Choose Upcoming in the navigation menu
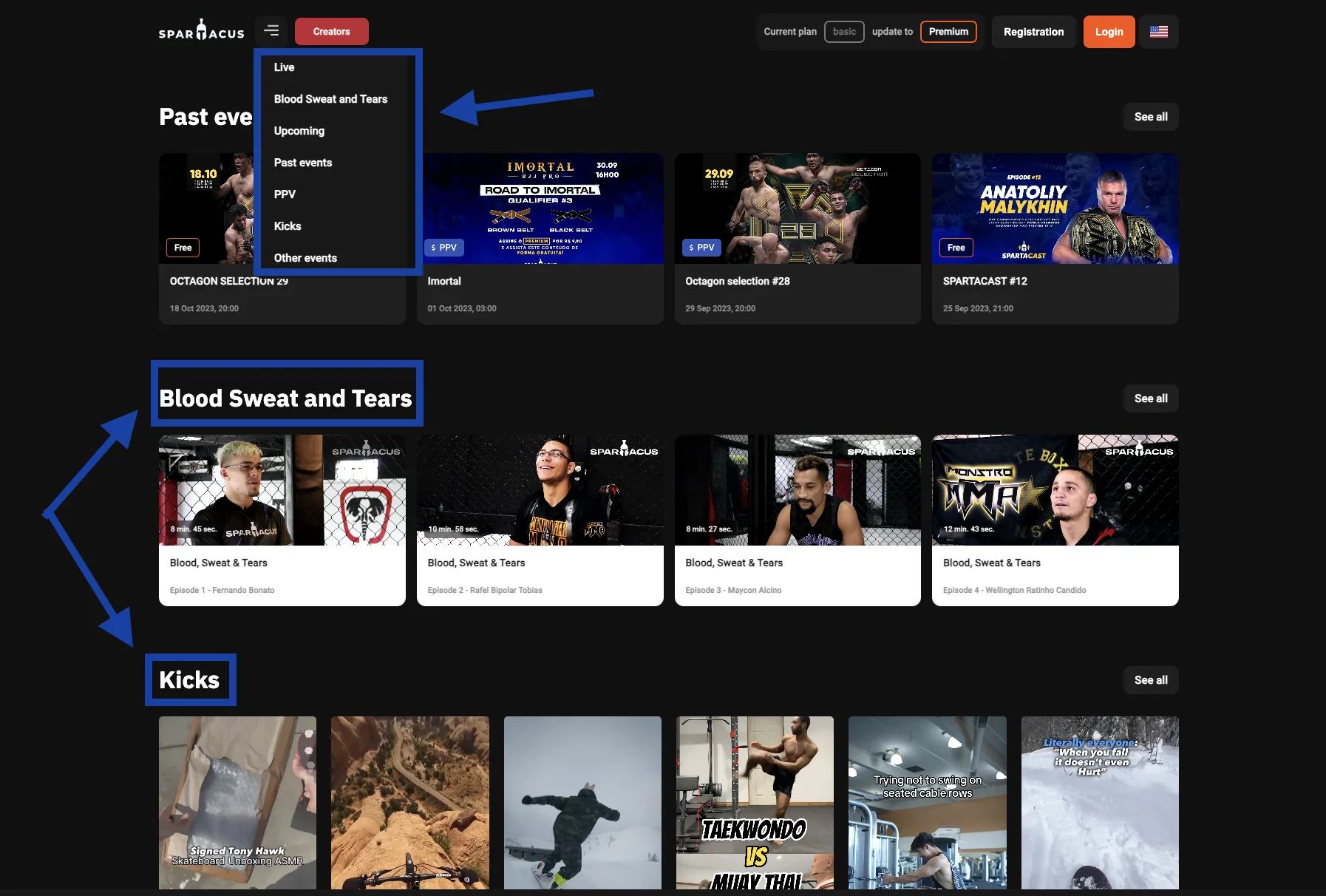The width and height of the screenshot is (1326, 896). point(299,131)
